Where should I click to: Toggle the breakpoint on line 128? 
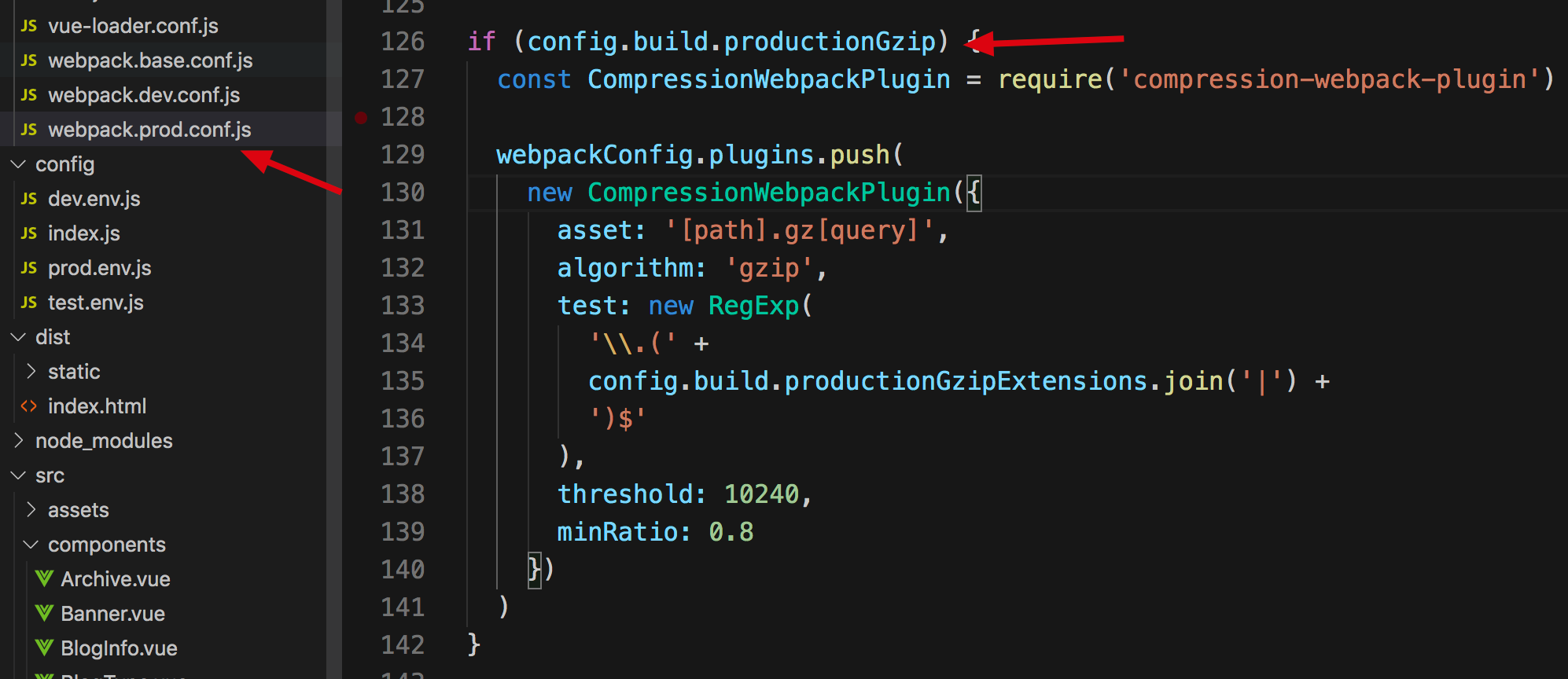pyautogui.click(x=361, y=116)
